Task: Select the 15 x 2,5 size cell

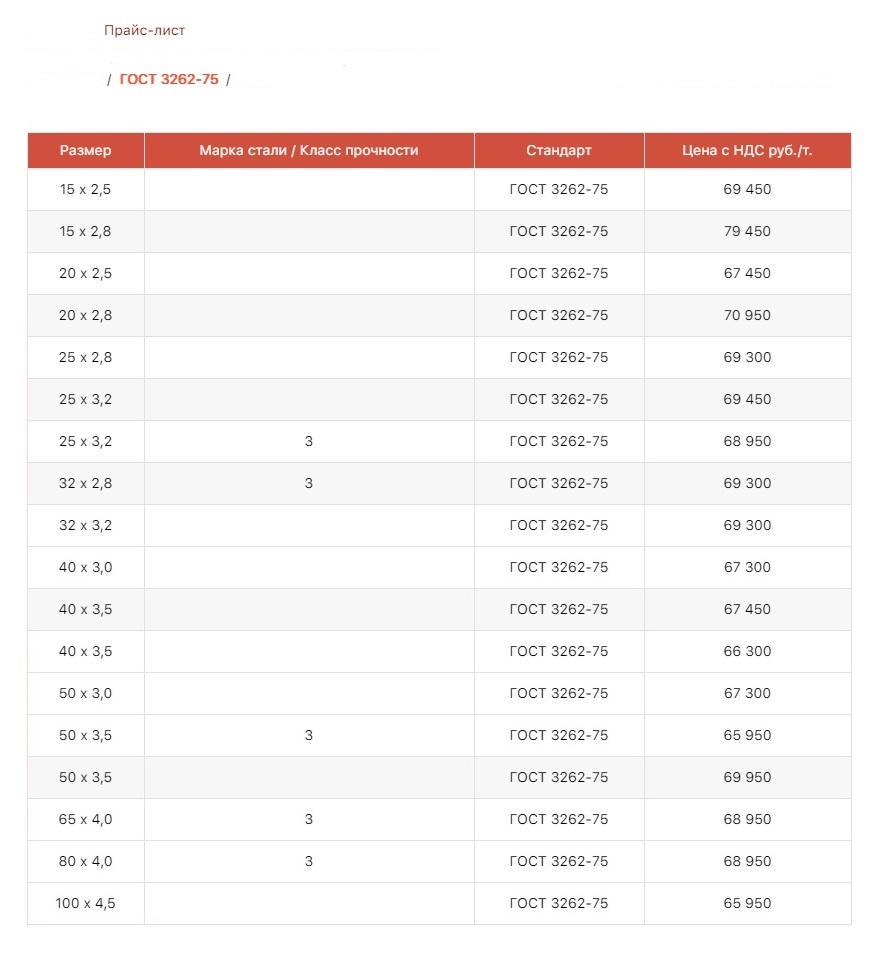Action: [86, 189]
